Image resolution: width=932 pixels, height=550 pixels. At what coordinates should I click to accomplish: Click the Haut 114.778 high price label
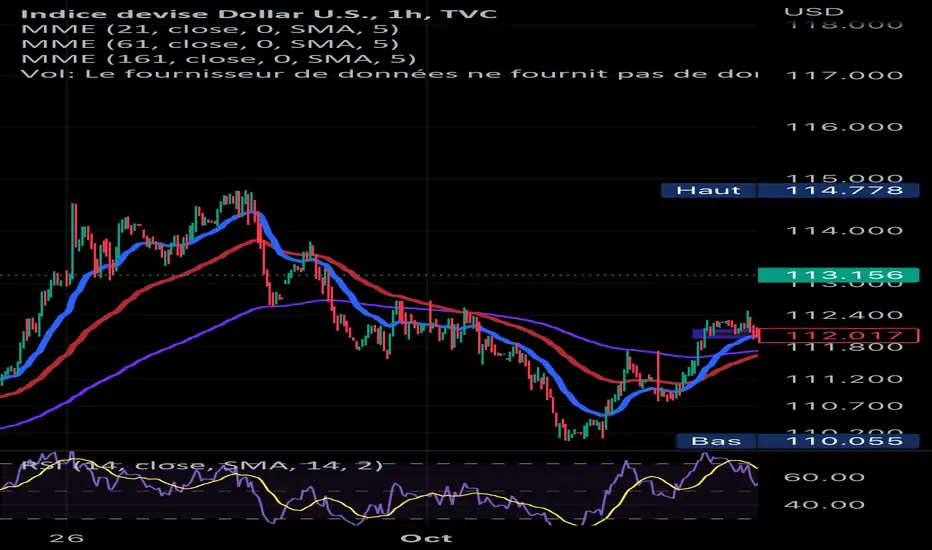point(790,190)
